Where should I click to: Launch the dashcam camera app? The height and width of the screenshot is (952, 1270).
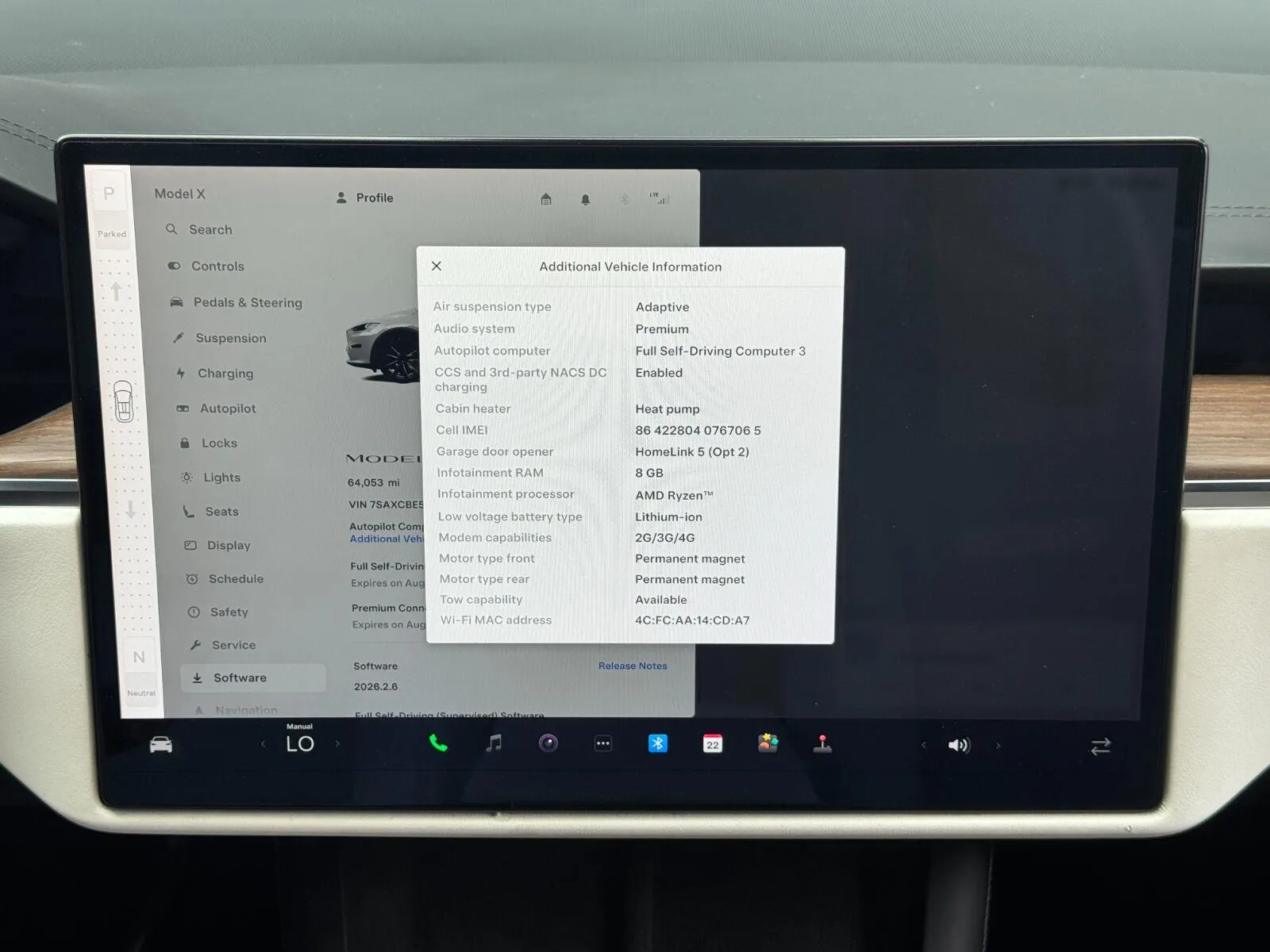tap(548, 743)
